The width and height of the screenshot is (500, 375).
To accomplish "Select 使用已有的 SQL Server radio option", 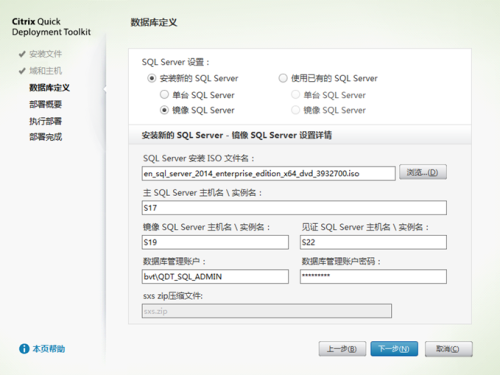I will [x=283, y=78].
